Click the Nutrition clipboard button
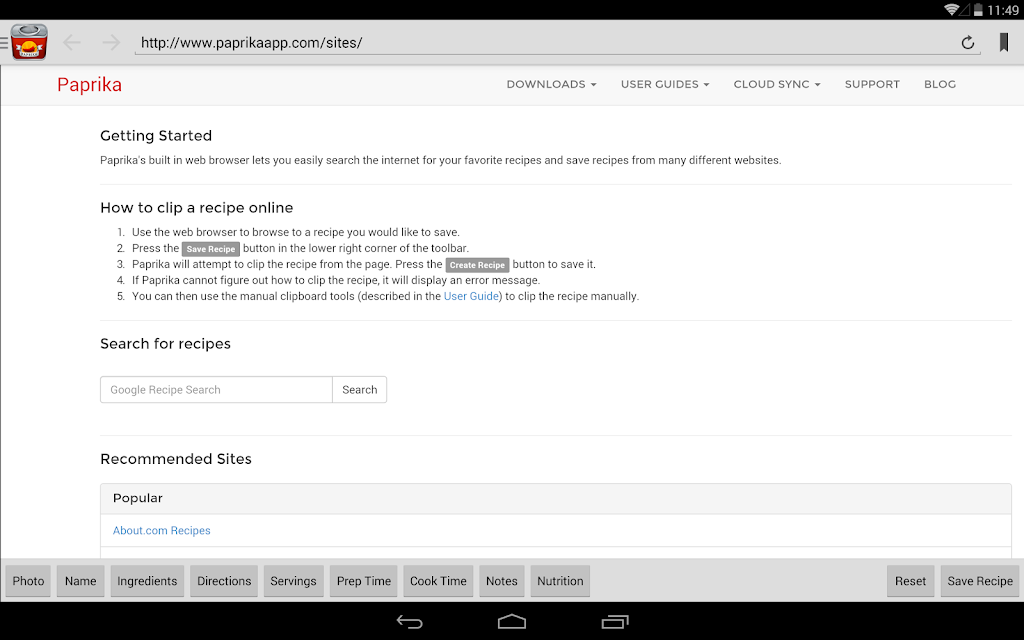The image size is (1024, 640). tap(560, 581)
